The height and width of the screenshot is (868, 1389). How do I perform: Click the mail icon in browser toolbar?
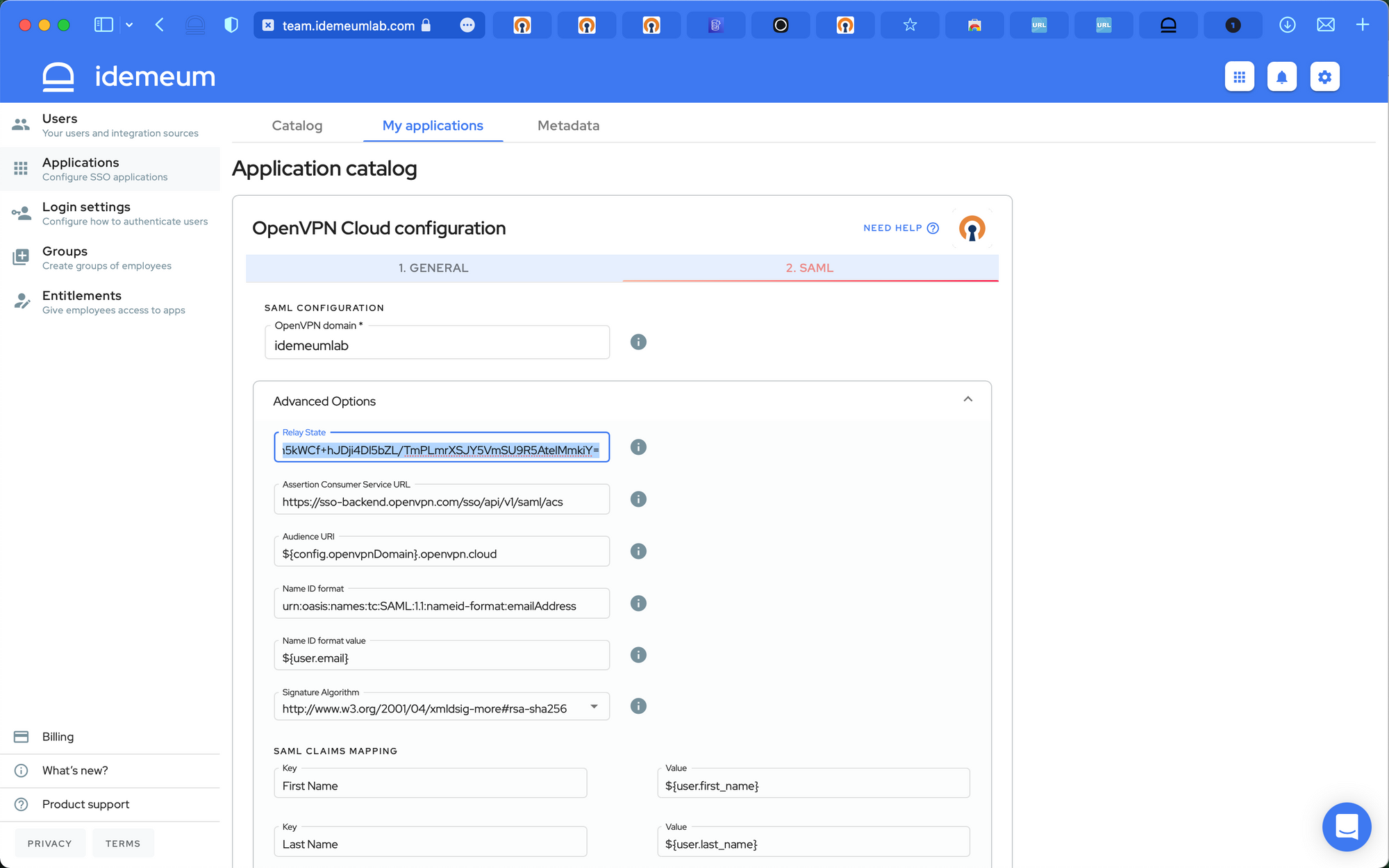tap(1325, 25)
